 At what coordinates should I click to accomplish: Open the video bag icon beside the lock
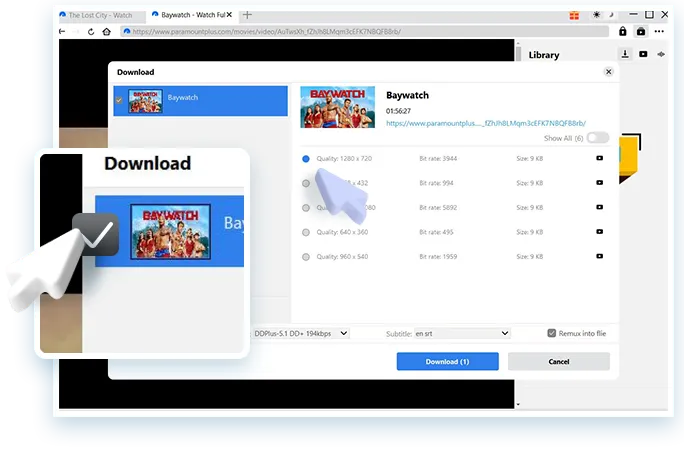(x=641, y=31)
